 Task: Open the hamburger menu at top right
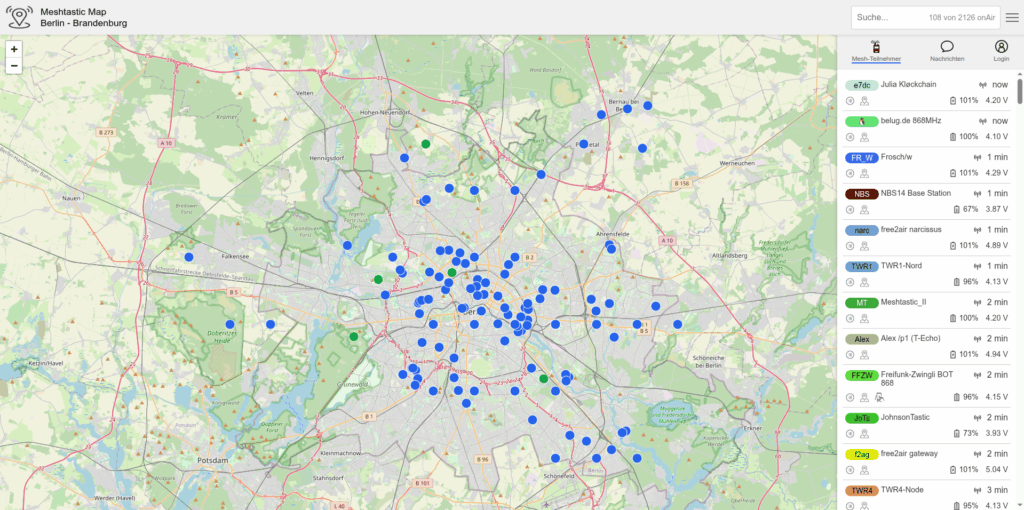click(x=1012, y=17)
